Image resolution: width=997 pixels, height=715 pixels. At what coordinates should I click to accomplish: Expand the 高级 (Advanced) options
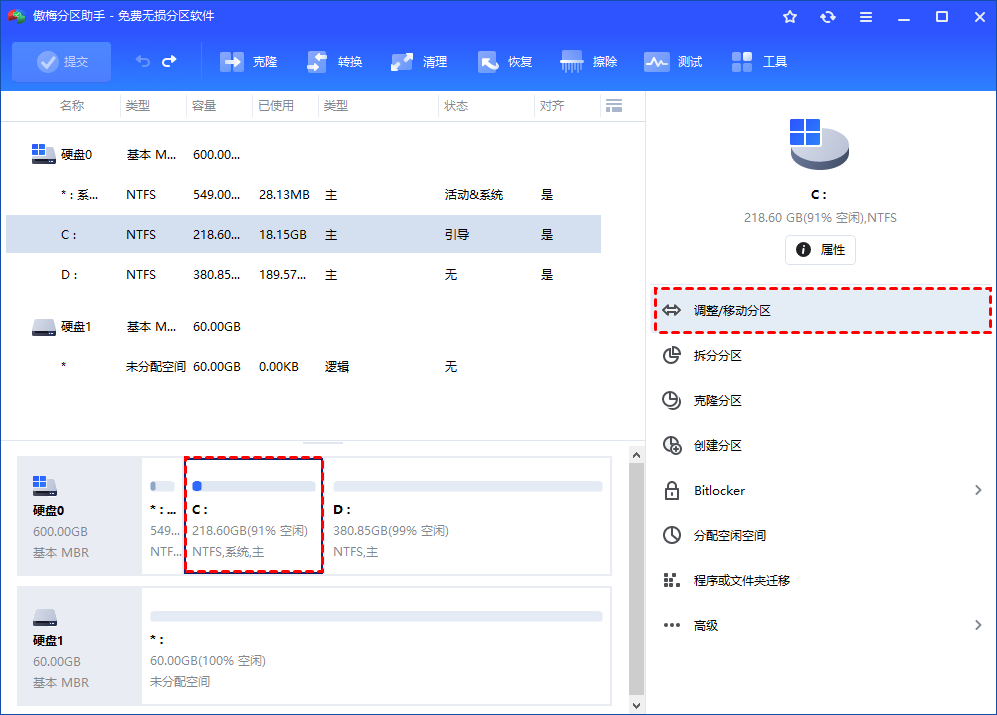tap(977, 626)
